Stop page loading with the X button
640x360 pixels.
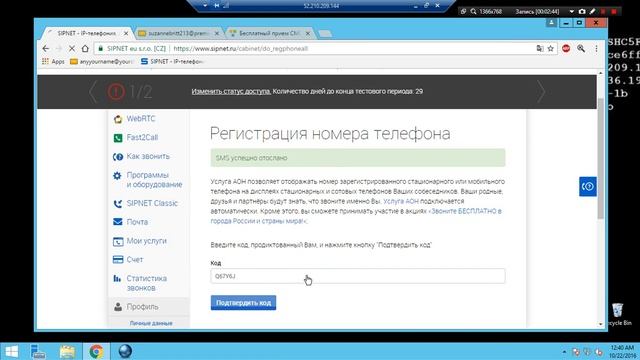(72, 49)
